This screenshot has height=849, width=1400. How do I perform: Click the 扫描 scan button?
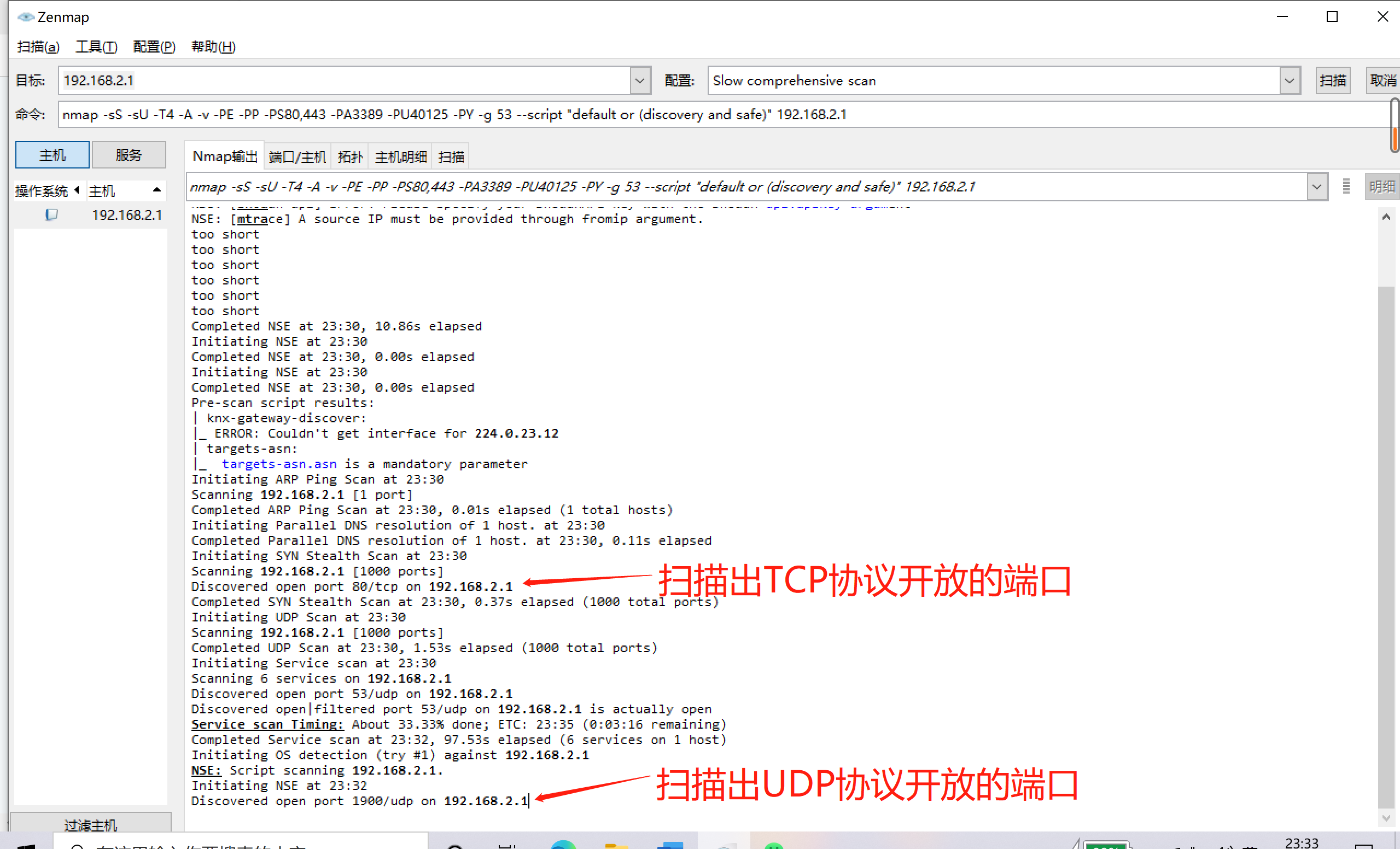tap(1332, 80)
